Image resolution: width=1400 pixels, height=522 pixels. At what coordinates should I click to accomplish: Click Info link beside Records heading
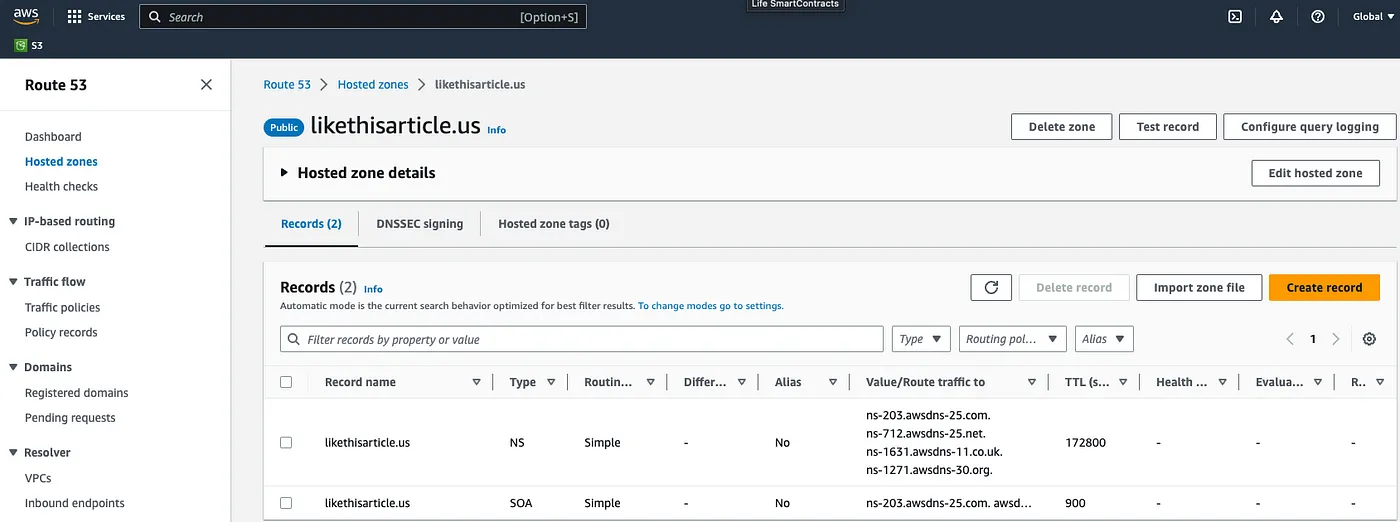coord(373,289)
